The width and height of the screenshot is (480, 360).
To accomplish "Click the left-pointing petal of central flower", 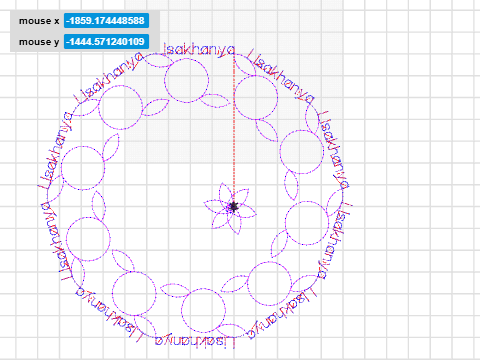I will point(216,206).
